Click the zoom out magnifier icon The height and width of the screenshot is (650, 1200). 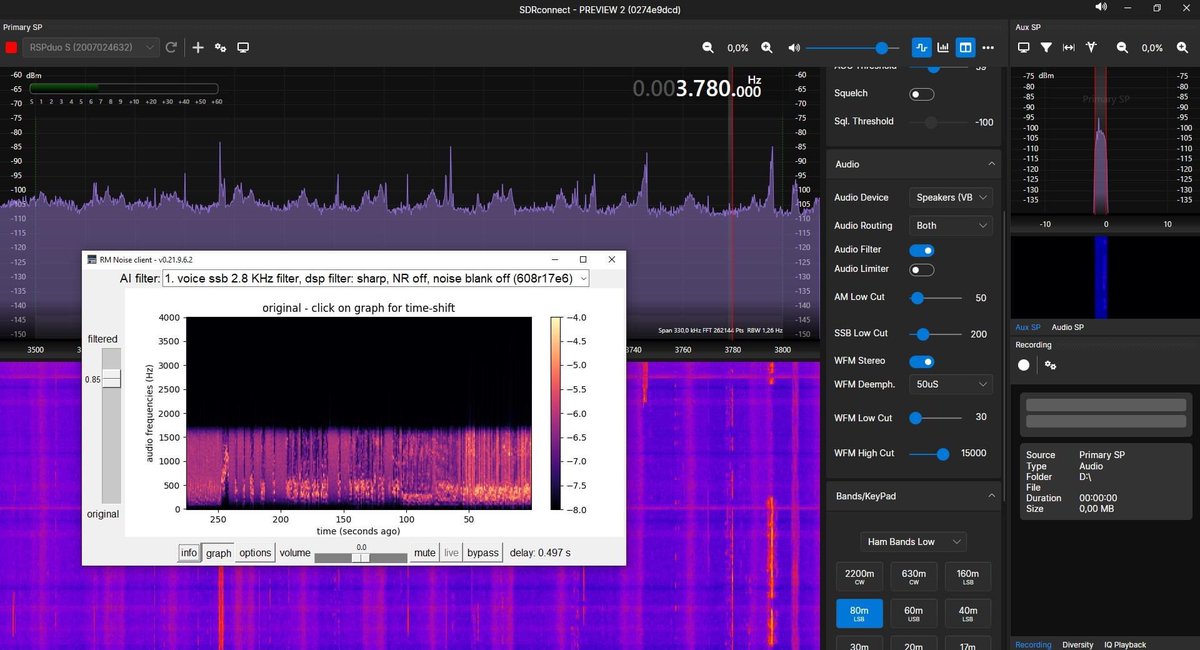pyautogui.click(x=707, y=47)
